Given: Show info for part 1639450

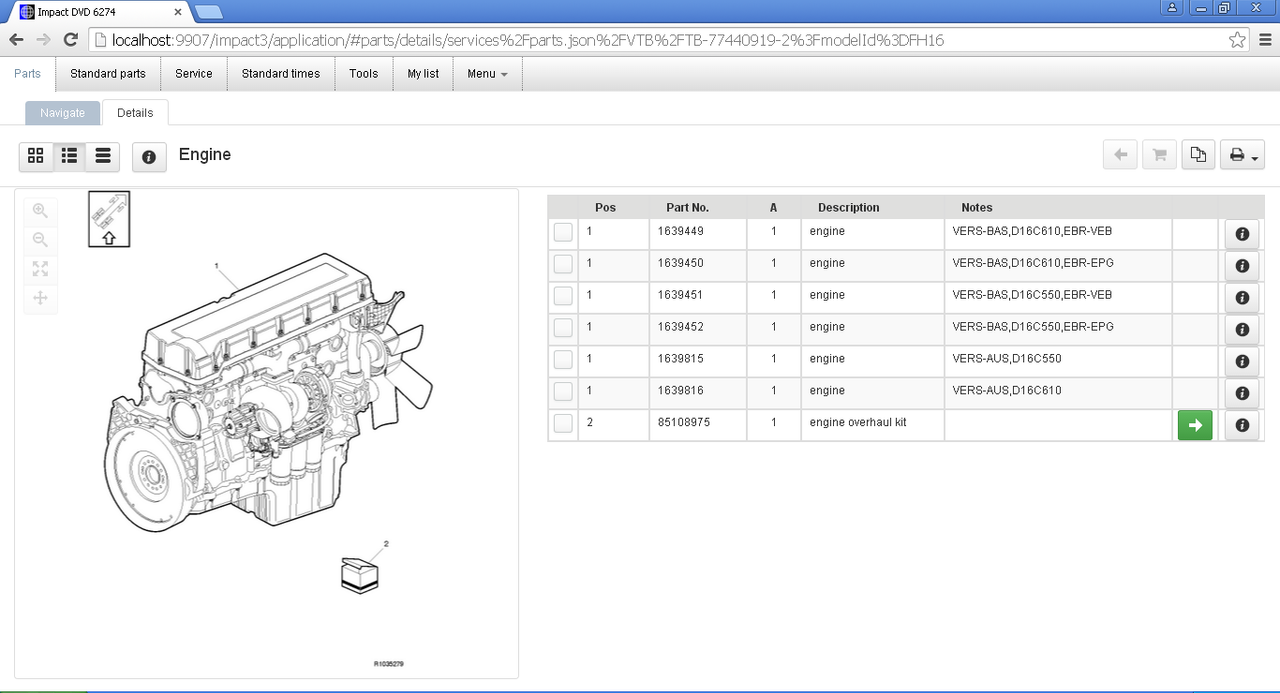Looking at the screenshot, I should point(1242,266).
